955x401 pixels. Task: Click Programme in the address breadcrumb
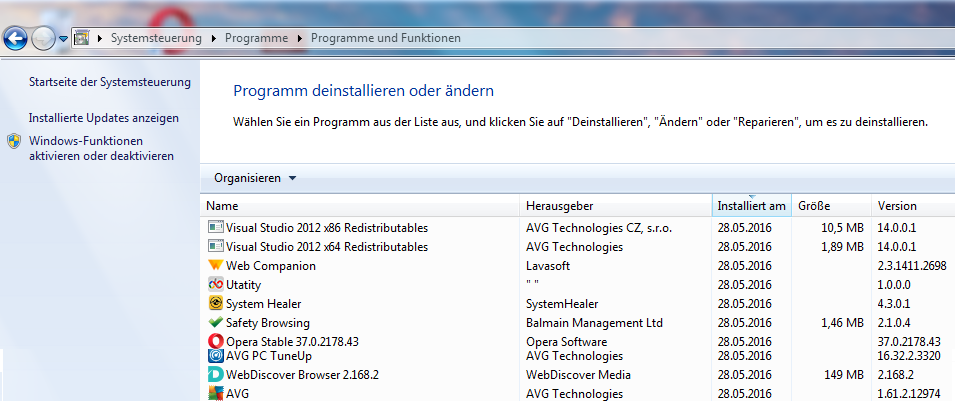(256, 38)
